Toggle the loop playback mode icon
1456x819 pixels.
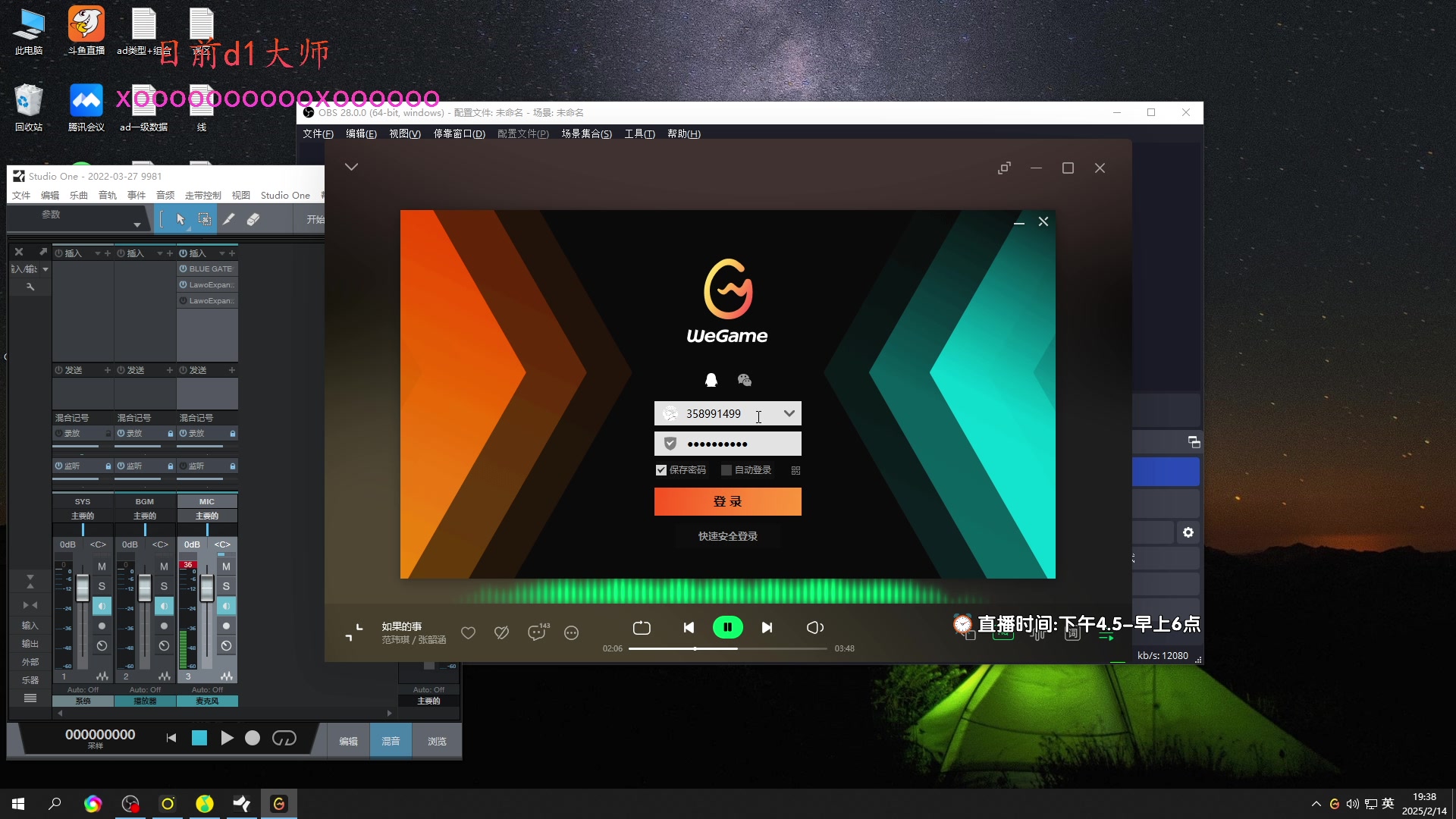642,628
